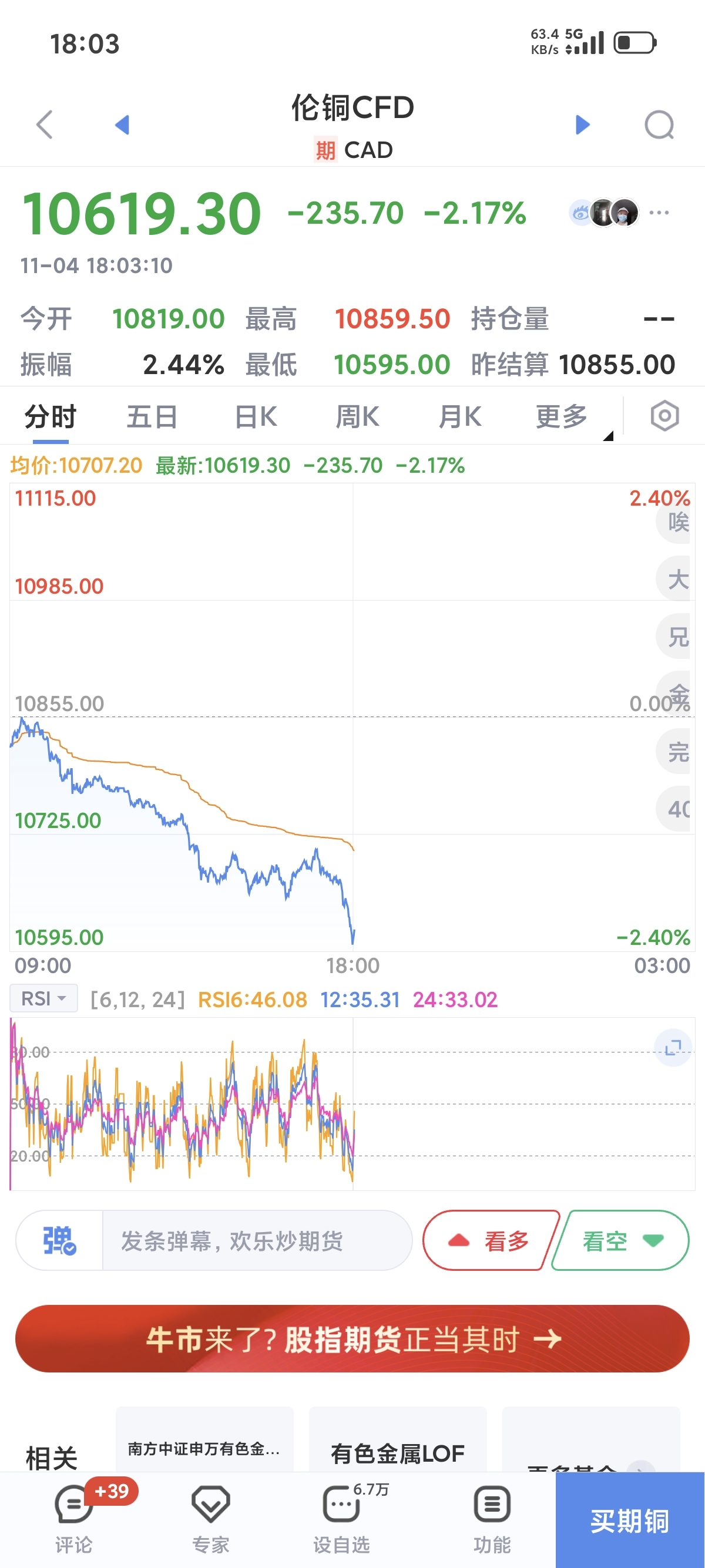Tap the back arrow icon
The height and width of the screenshot is (1568, 705).
(x=45, y=125)
